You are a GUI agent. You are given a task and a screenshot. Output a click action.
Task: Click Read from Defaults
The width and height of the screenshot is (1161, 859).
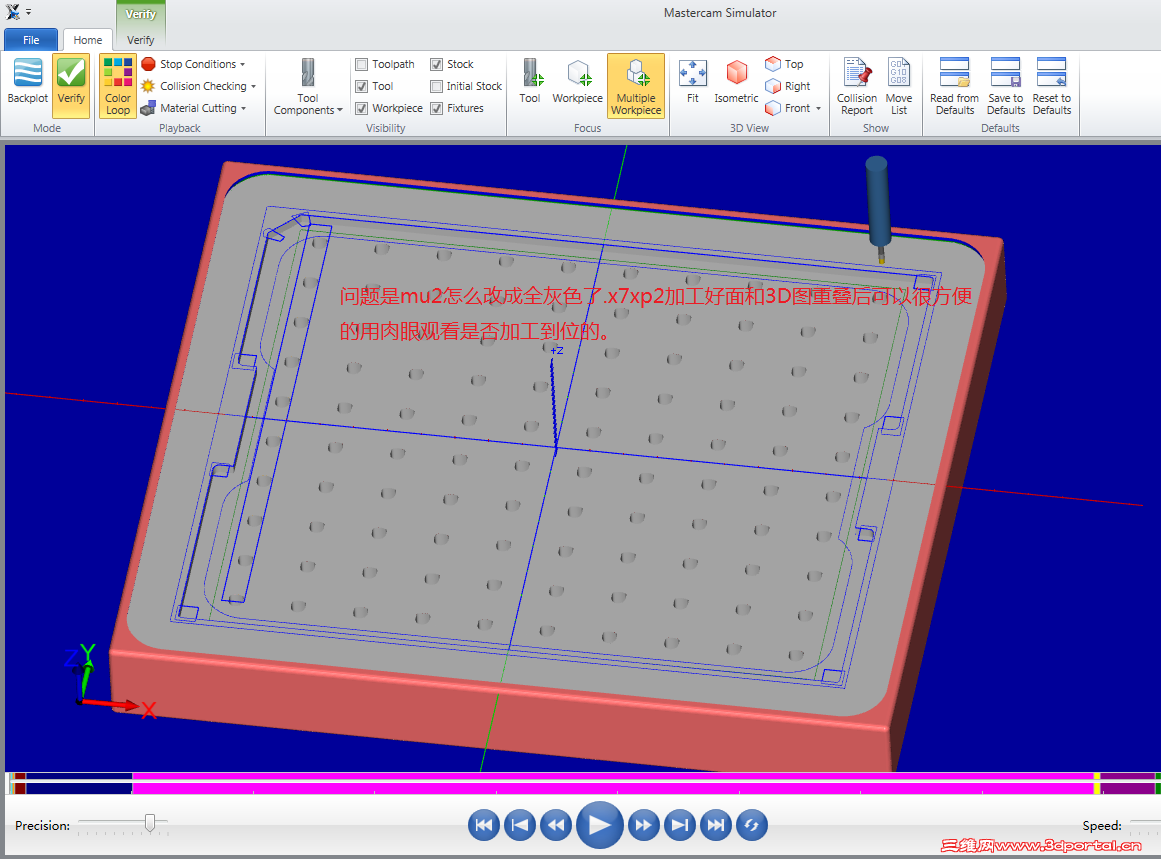click(x=954, y=86)
